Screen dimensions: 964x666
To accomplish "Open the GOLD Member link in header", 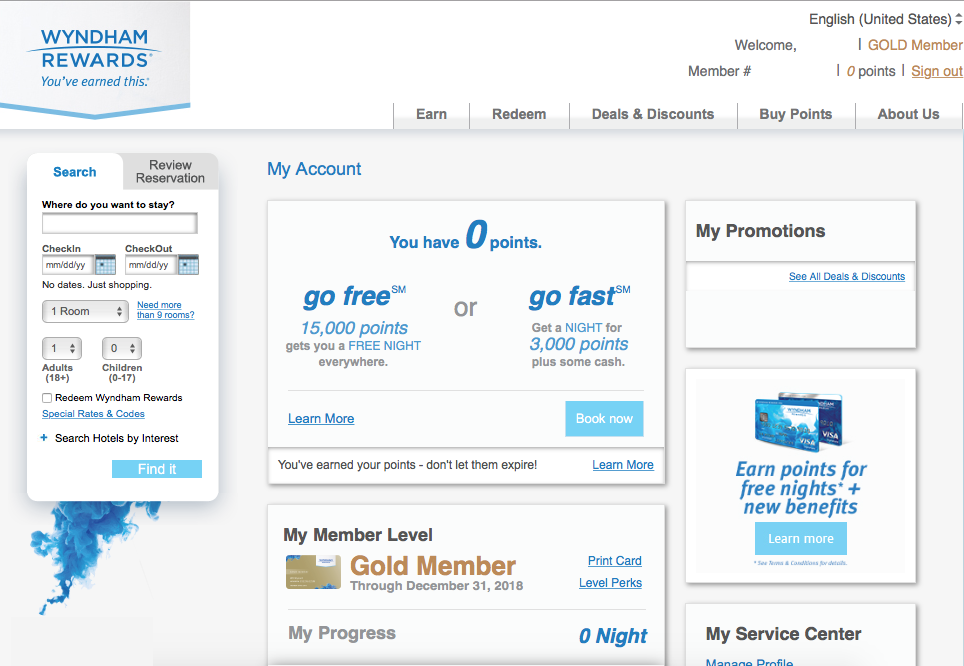I will [x=915, y=45].
